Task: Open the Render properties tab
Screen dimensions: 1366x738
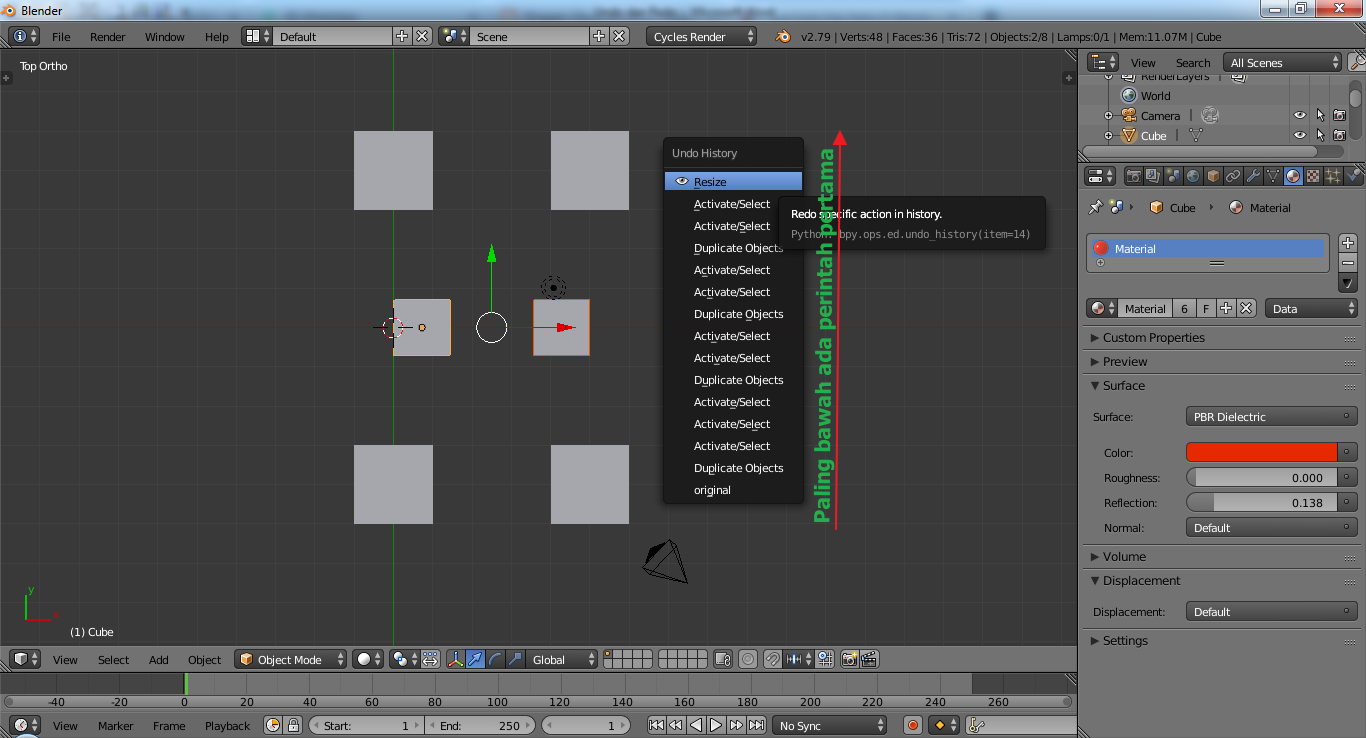Action: pos(1134,175)
